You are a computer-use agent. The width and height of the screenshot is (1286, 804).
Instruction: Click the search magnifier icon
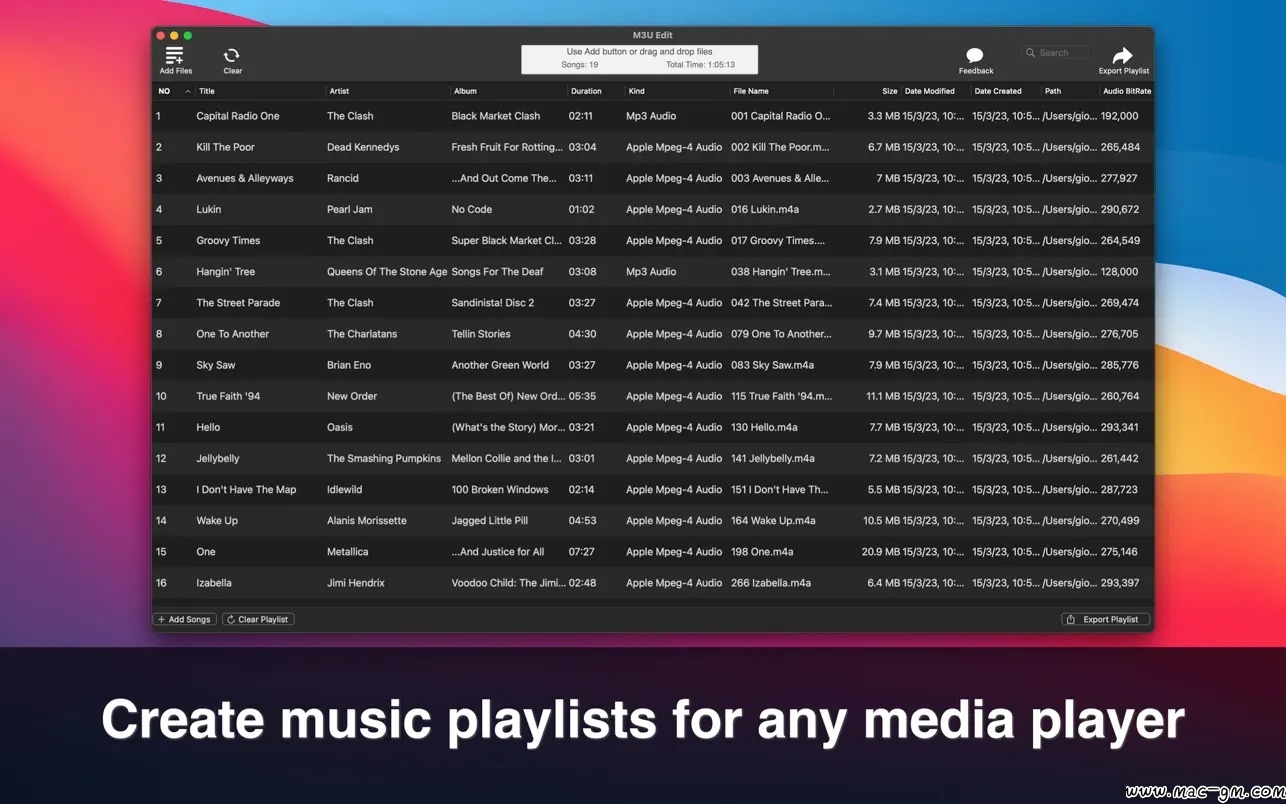tap(1030, 53)
